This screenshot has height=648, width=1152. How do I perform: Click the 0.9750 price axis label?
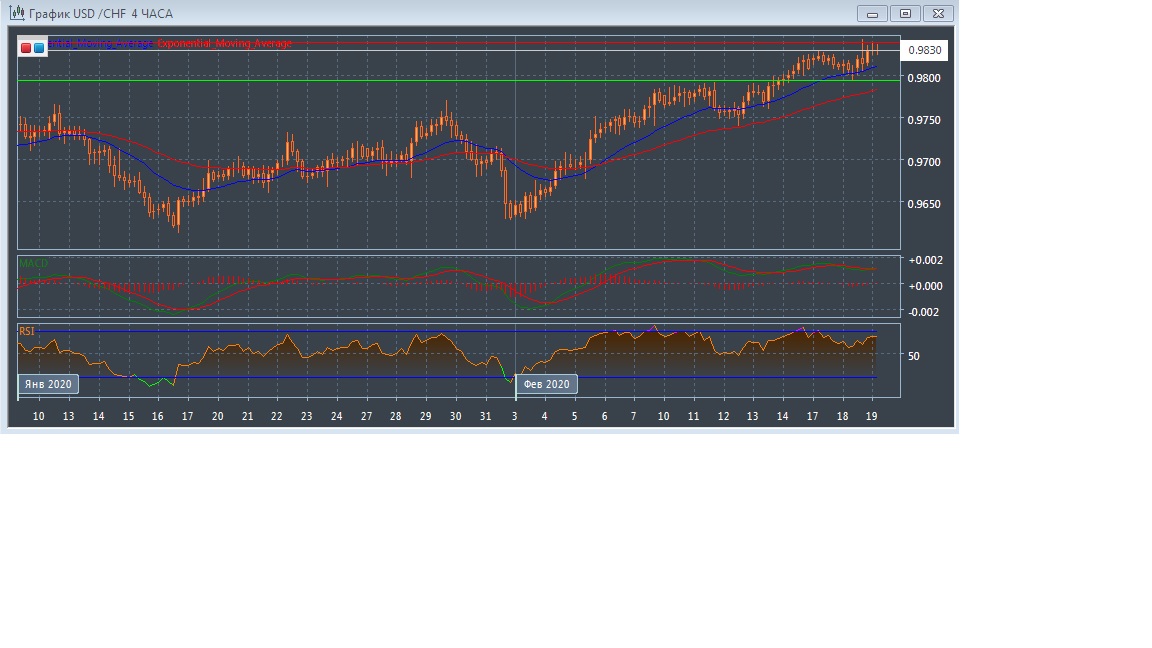[x=924, y=120]
